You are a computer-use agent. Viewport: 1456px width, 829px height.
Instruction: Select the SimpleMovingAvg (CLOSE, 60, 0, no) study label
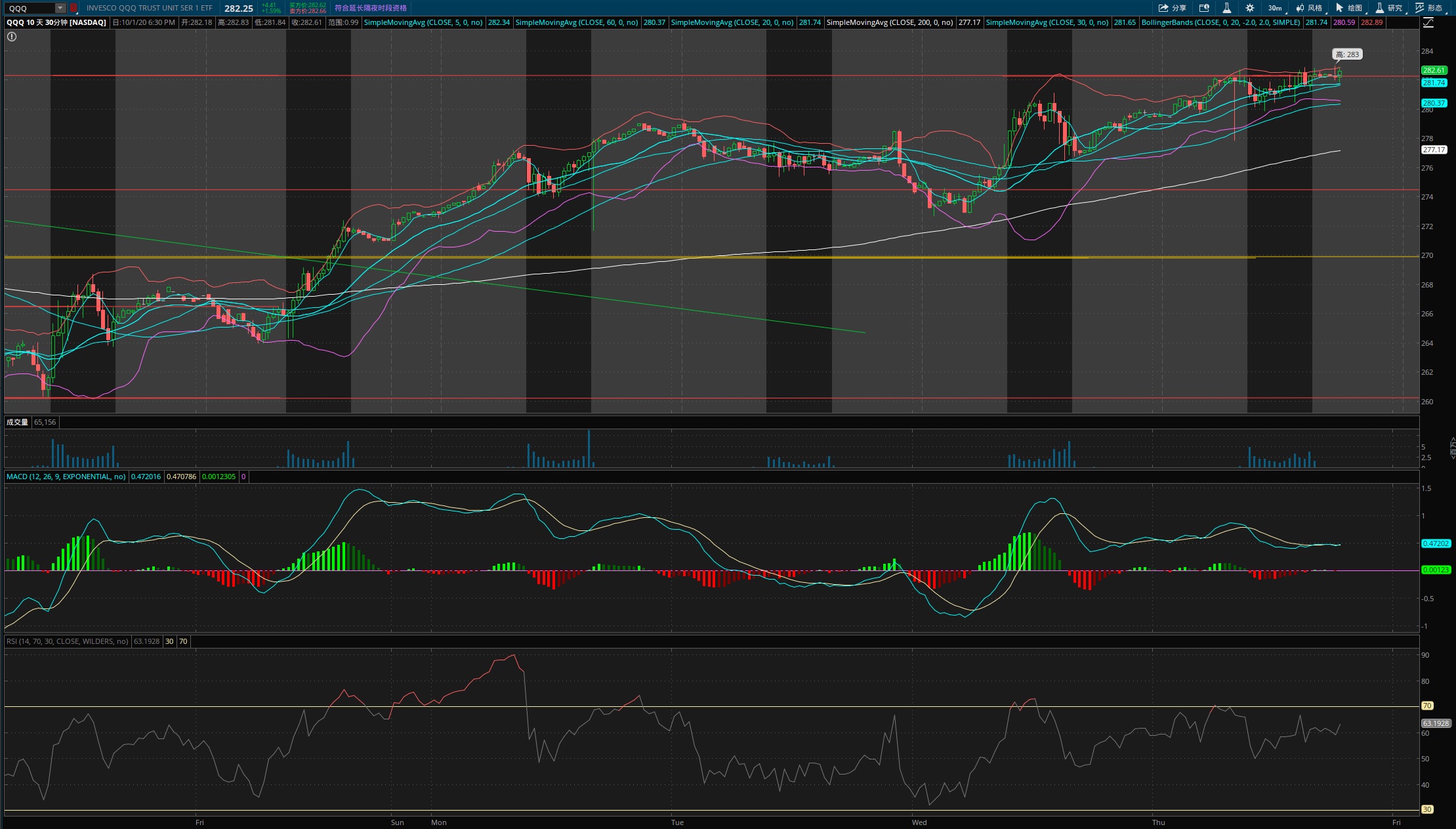pyautogui.click(x=576, y=22)
